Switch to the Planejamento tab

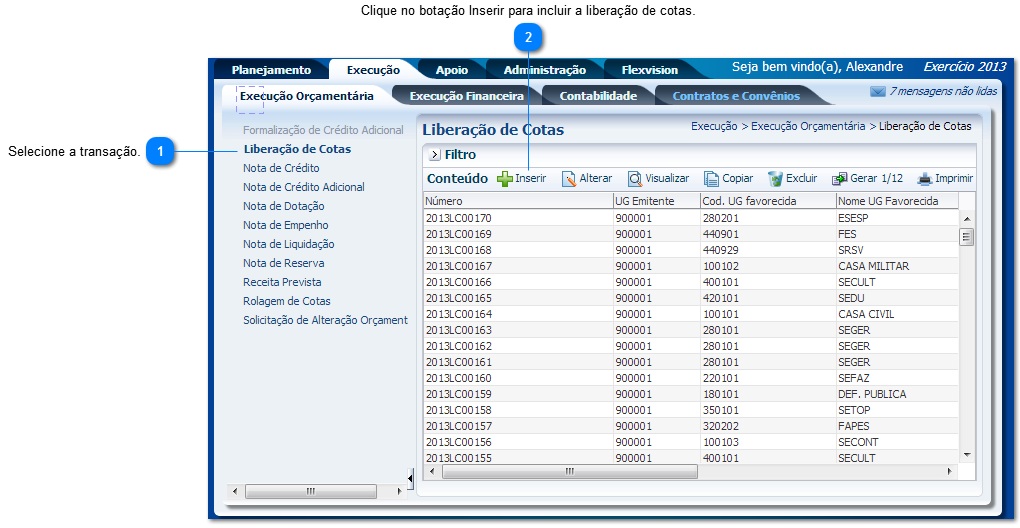pyautogui.click(x=271, y=70)
